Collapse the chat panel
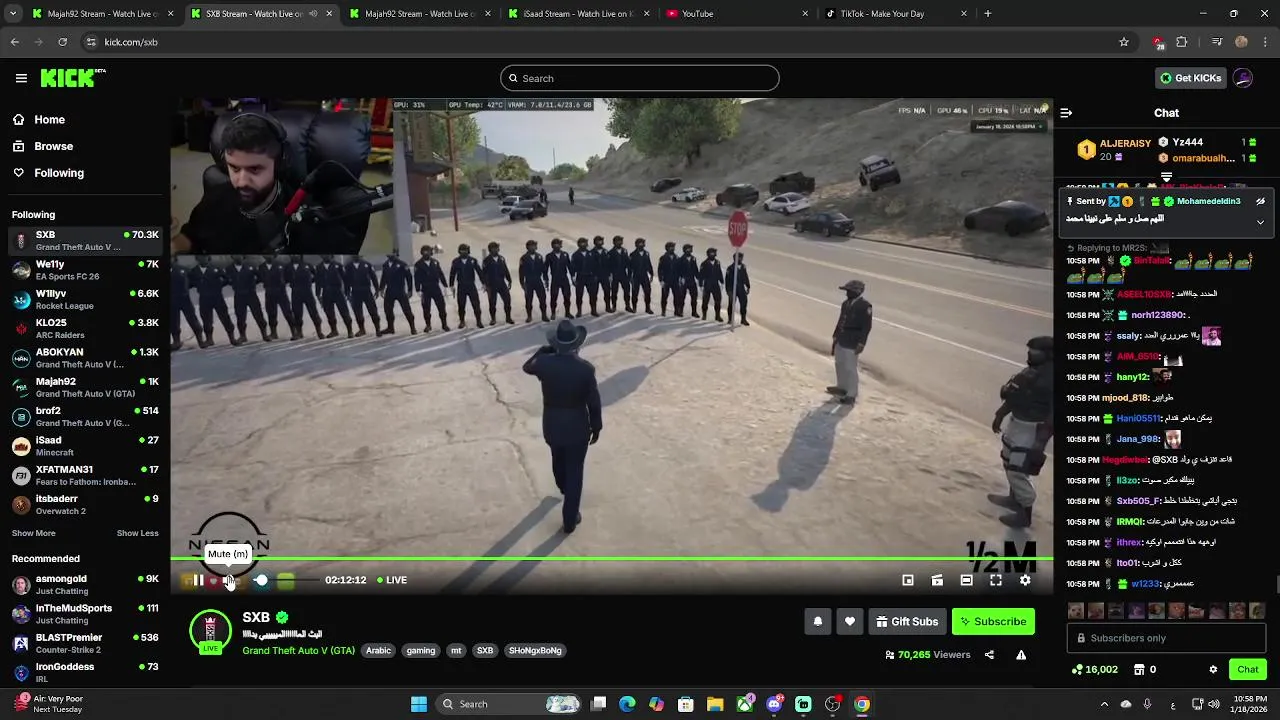Screen dimensions: 1280x720 1066,113
